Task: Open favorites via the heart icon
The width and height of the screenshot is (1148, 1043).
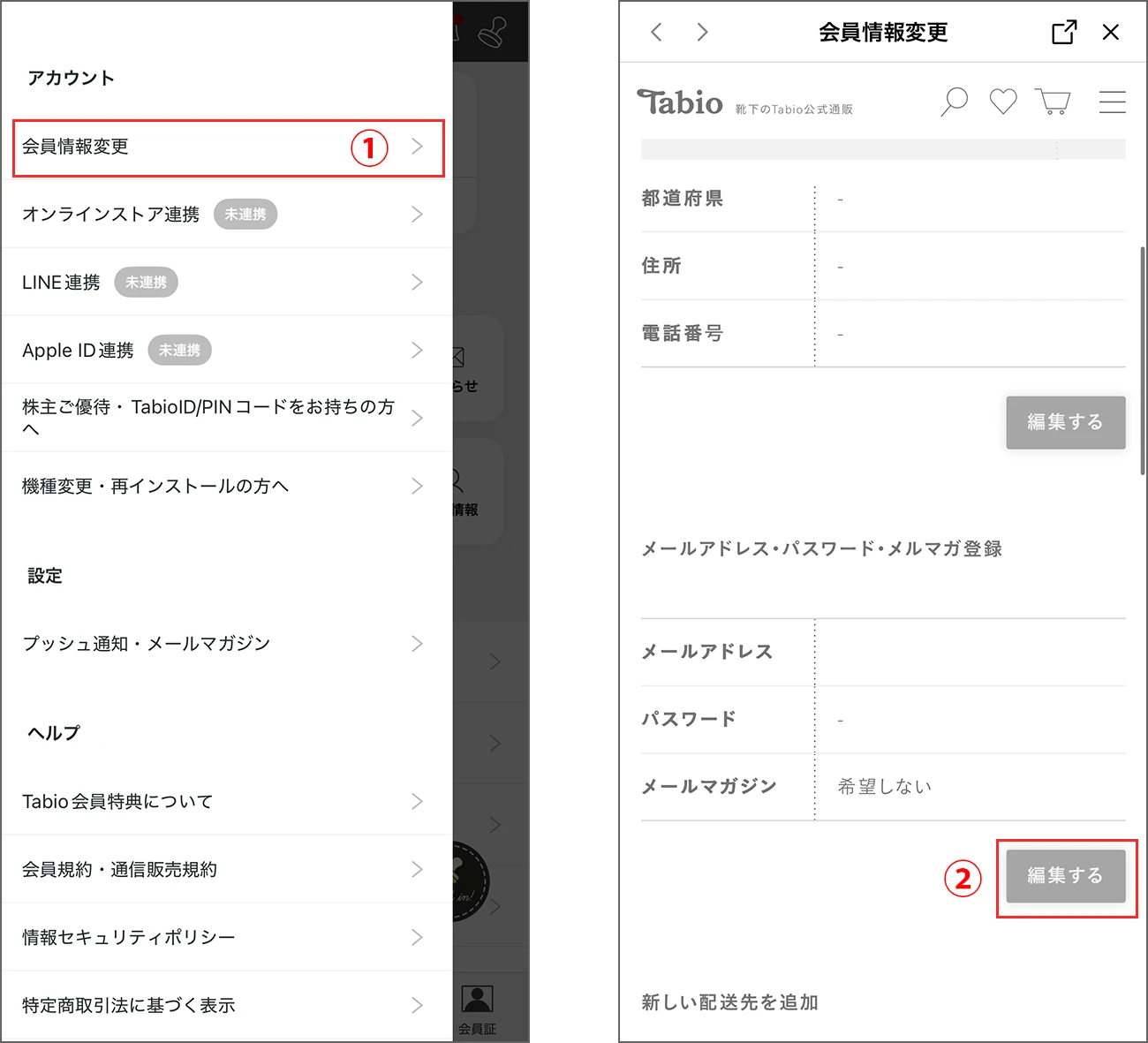Action: [1002, 102]
